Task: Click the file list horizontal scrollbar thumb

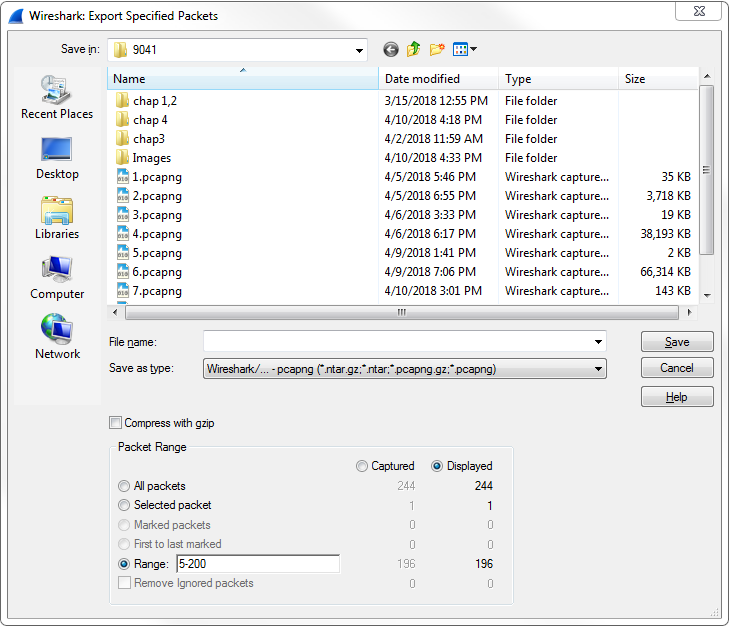Action: pos(401,312)
